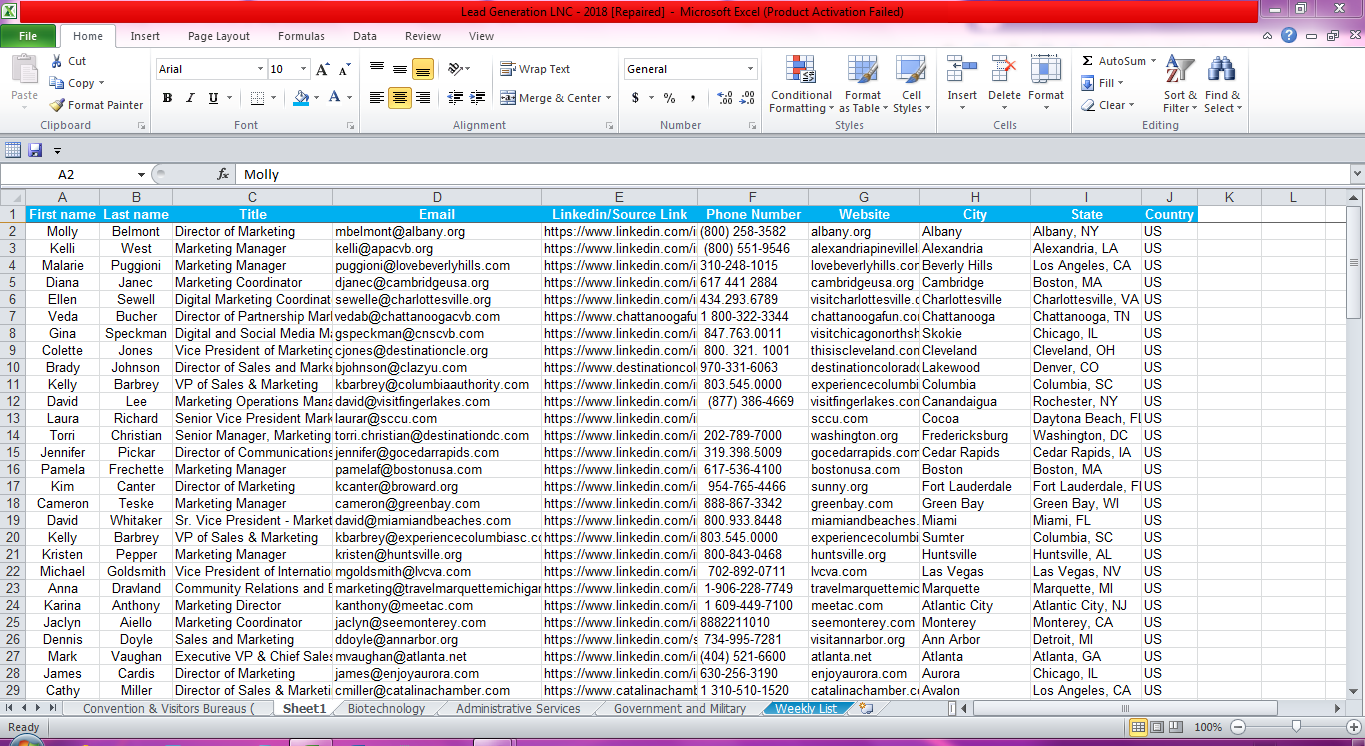
Task: Open the Name Box dropdown arrow
Action: (141, 175)
